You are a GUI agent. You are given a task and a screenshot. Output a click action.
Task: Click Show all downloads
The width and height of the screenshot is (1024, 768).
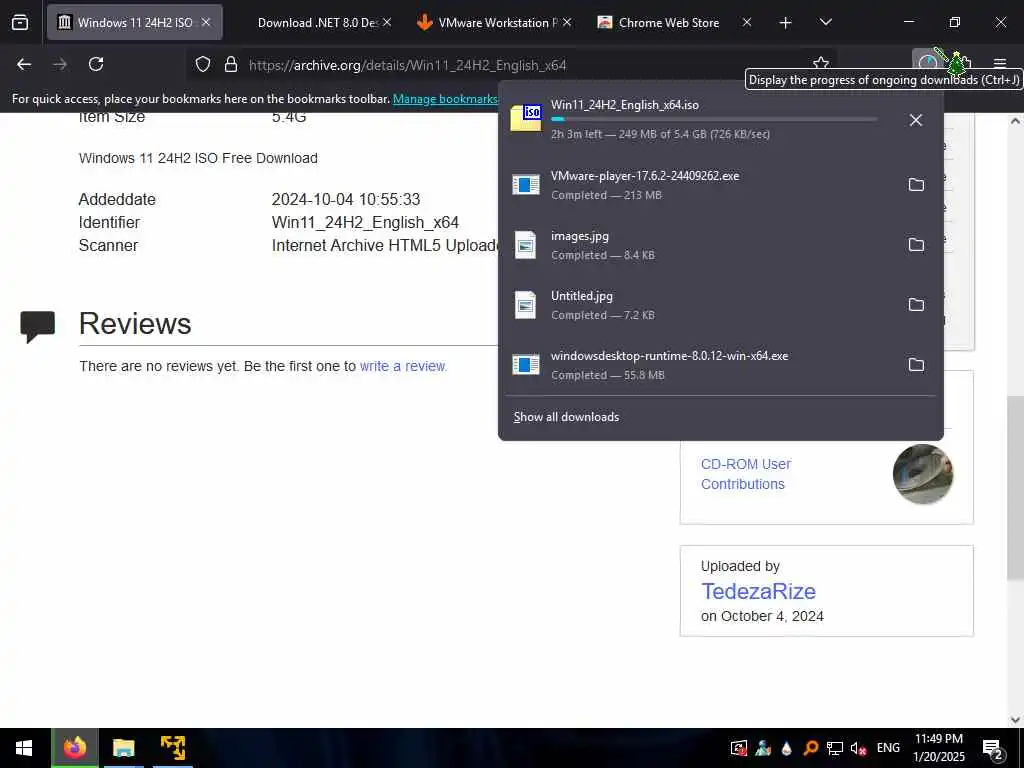566,417
